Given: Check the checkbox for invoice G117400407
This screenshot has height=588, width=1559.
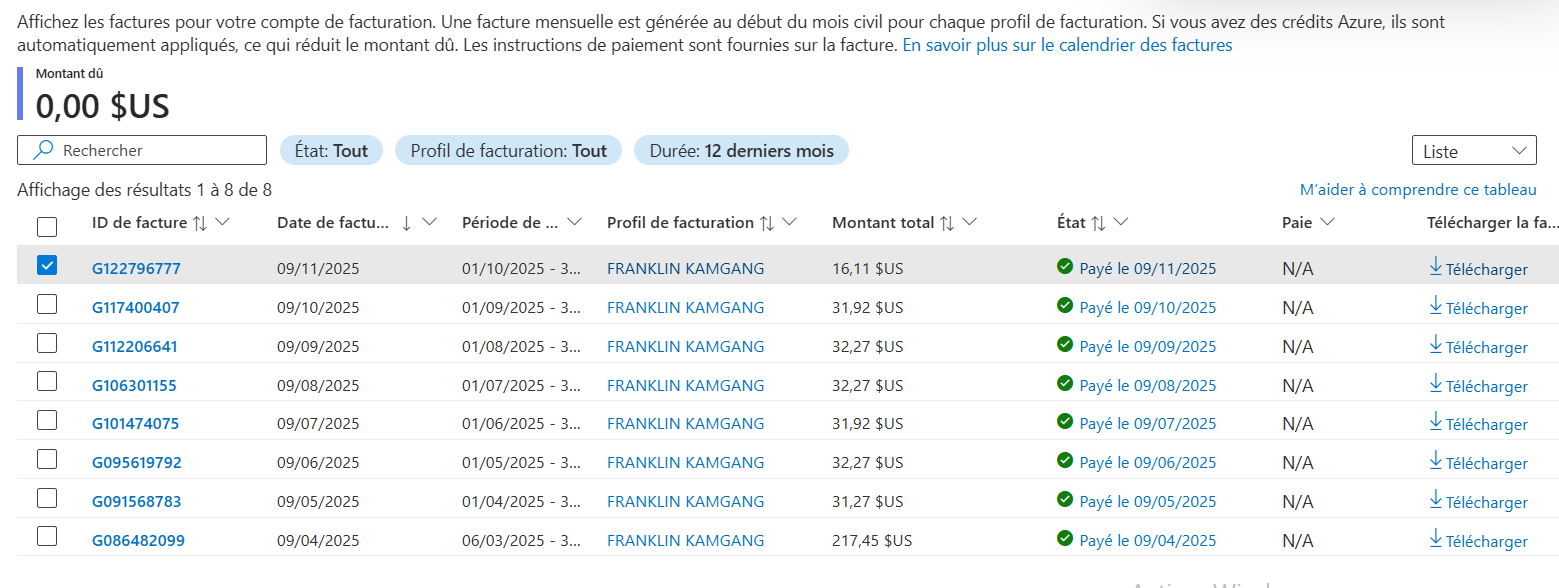Looking at the screenshot, I should click(x=47, y=305).
